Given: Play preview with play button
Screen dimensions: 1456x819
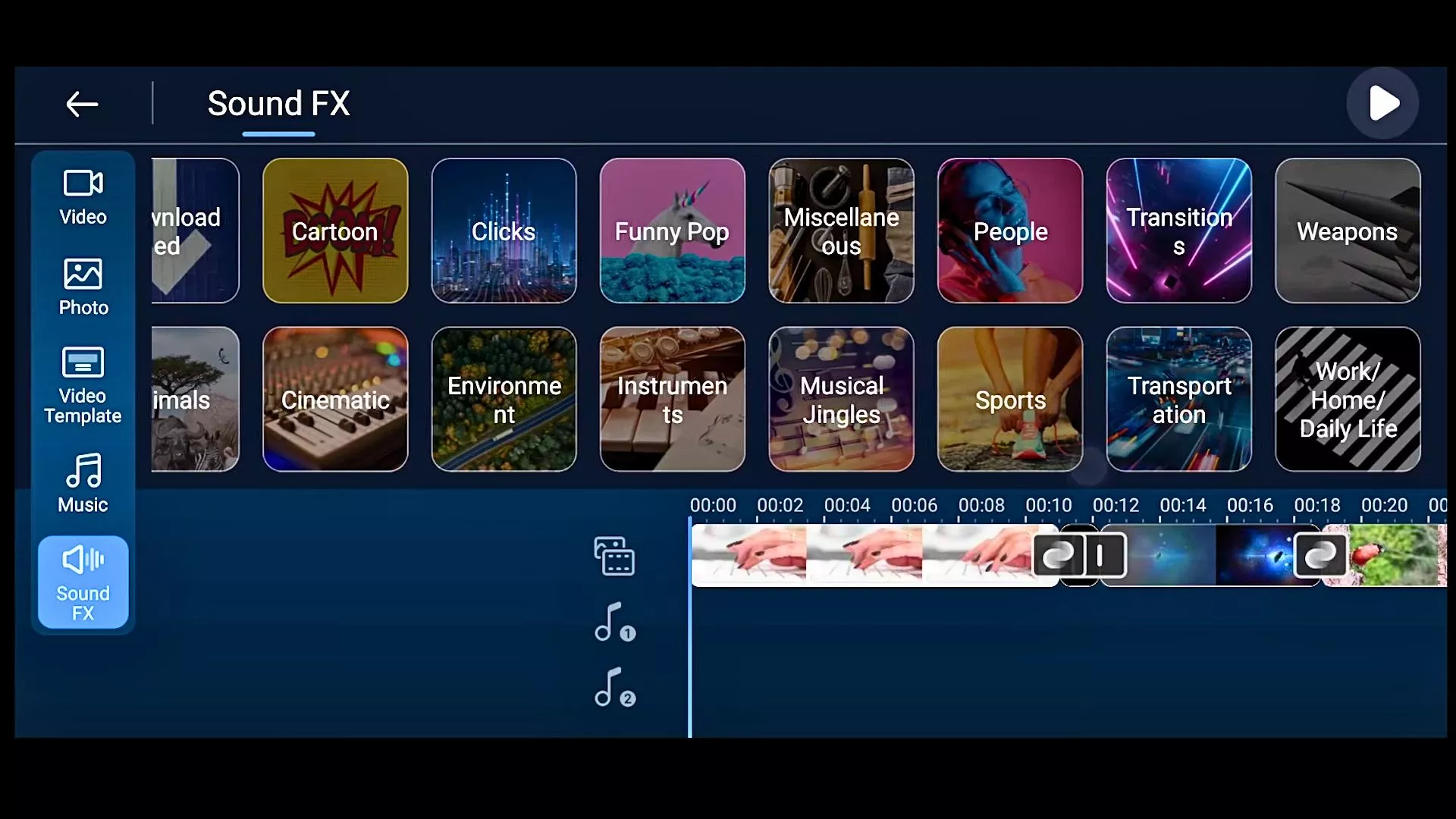Looking at the screenshot, I should 1384,103.
